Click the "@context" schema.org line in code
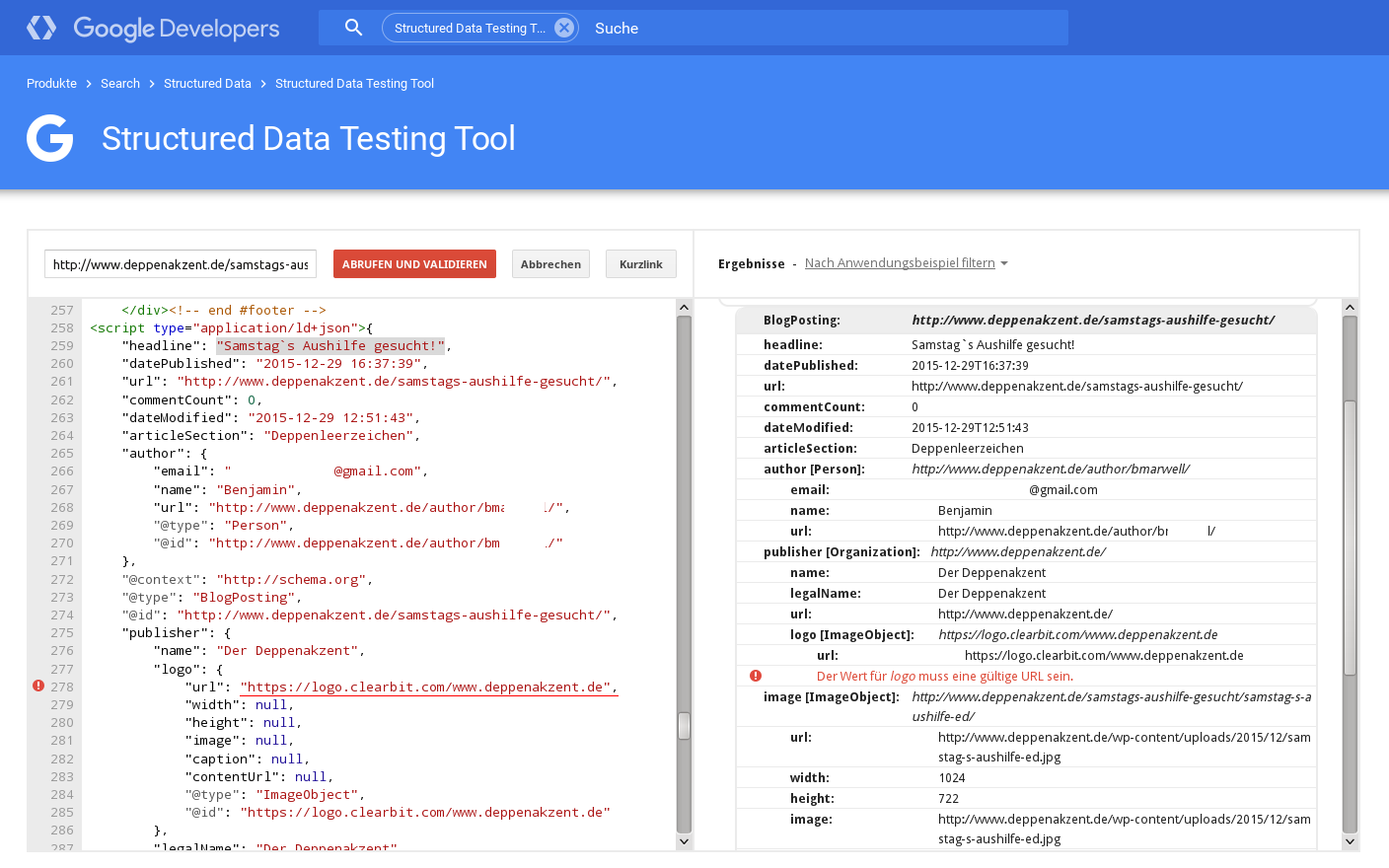The width and height of the screenshot is (1389, 868). [248, 579]
